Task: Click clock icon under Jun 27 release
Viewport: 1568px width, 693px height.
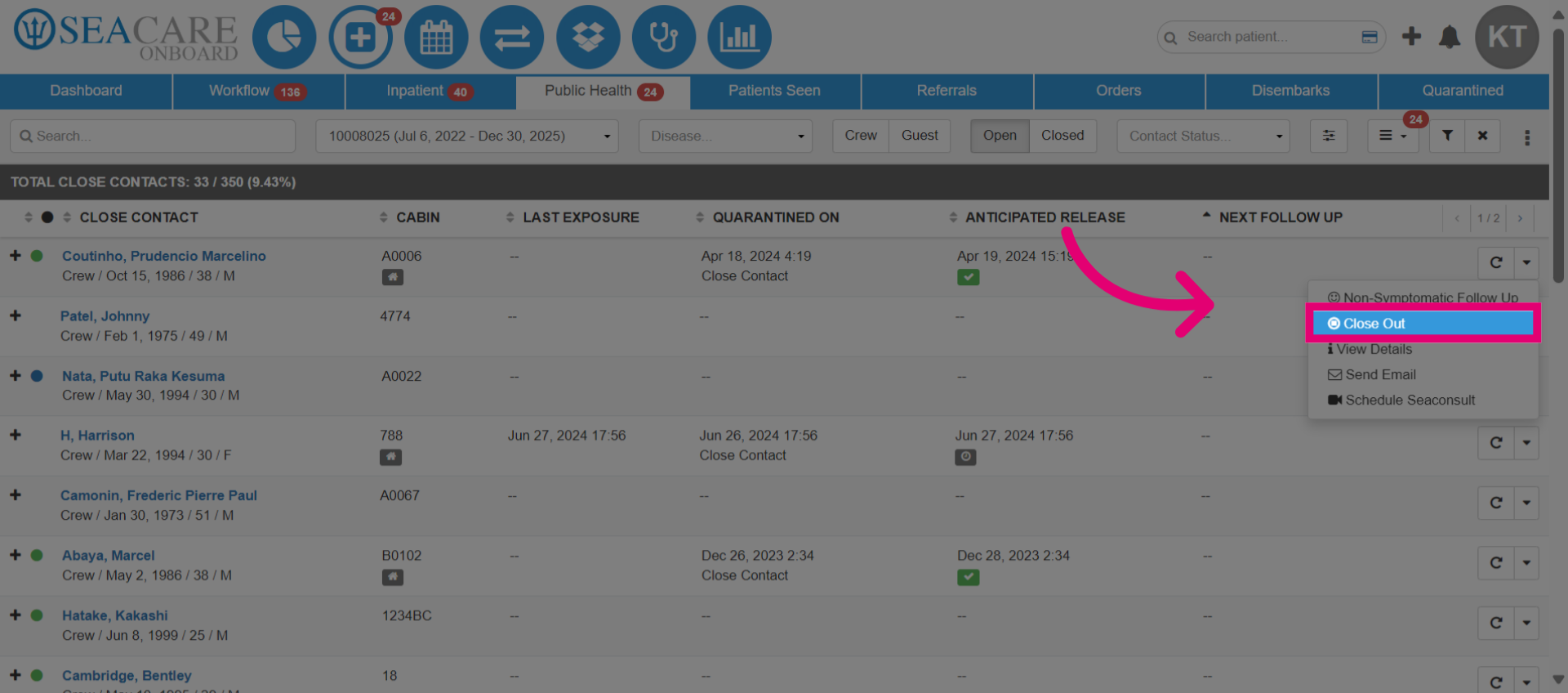Action: 966,457
